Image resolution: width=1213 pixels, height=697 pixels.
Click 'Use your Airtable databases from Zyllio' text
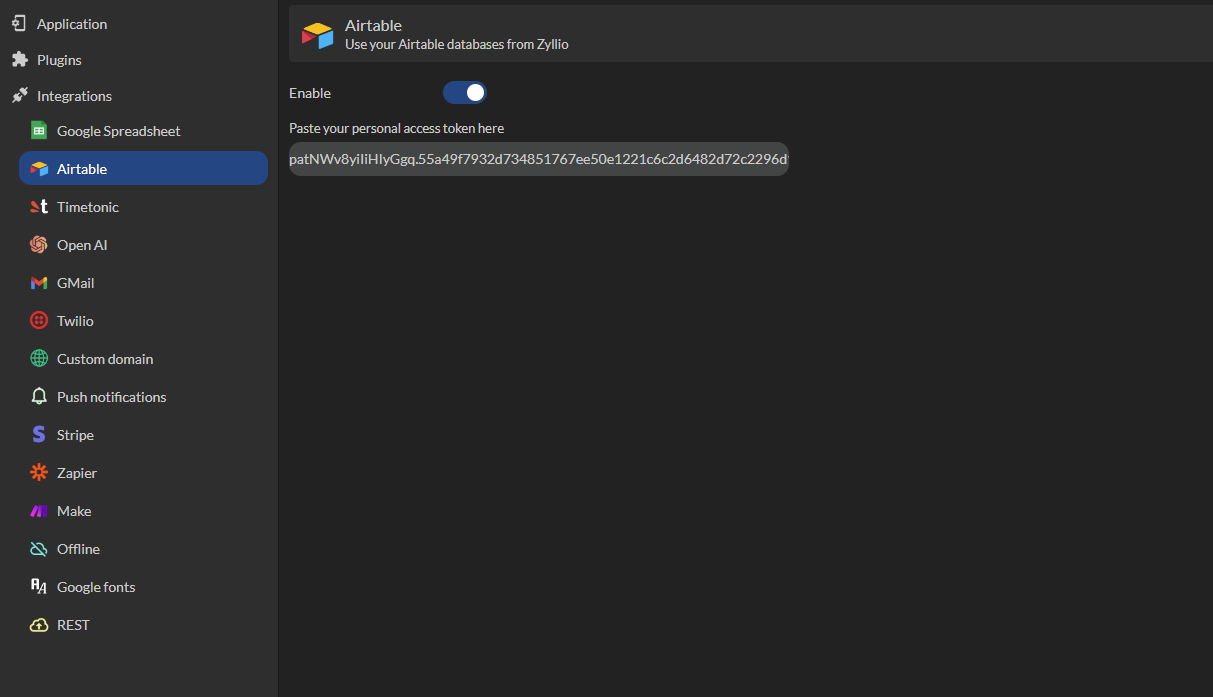click(x=457, y=44)
